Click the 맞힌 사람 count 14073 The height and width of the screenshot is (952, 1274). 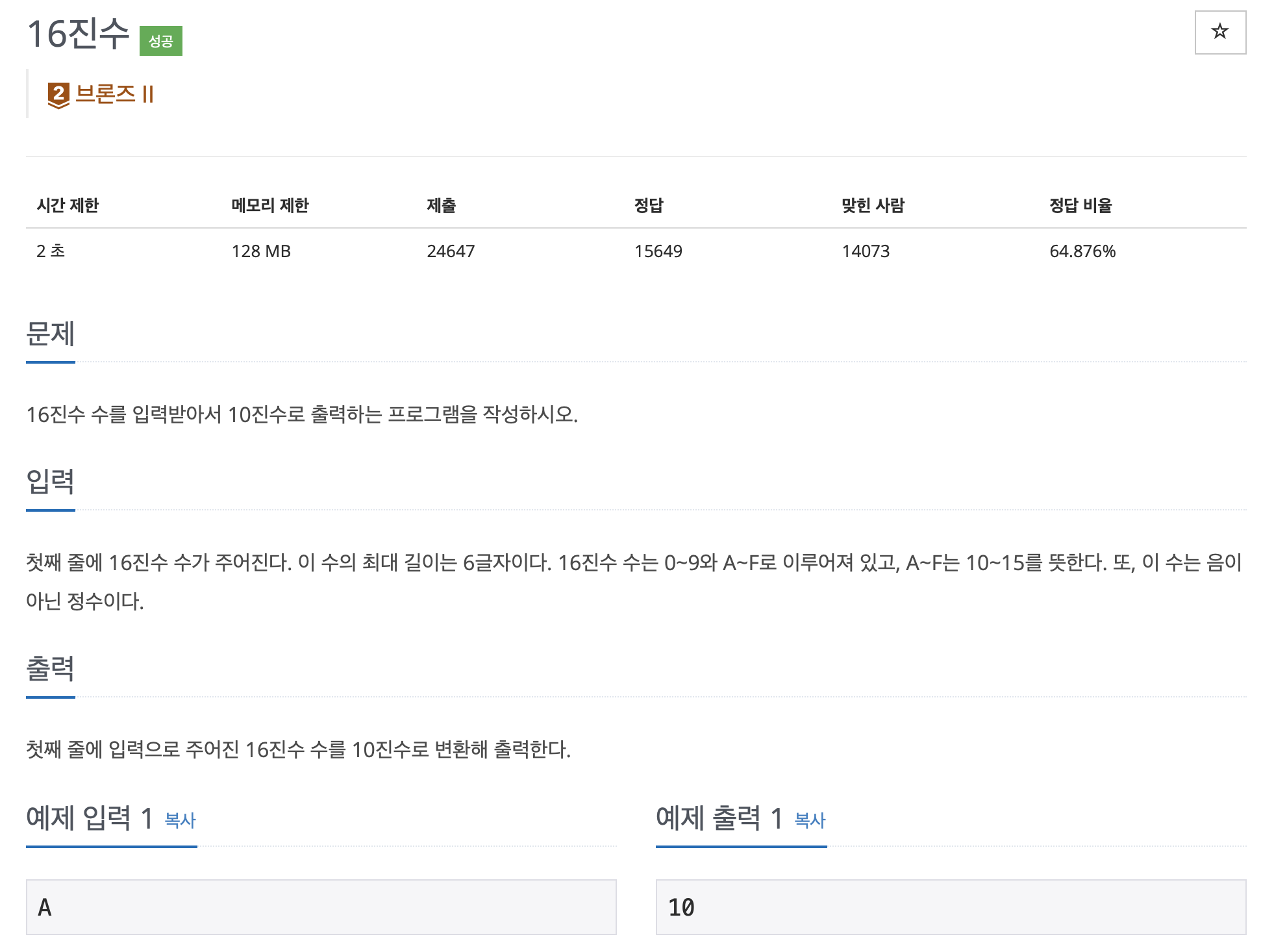coord(865,251)
